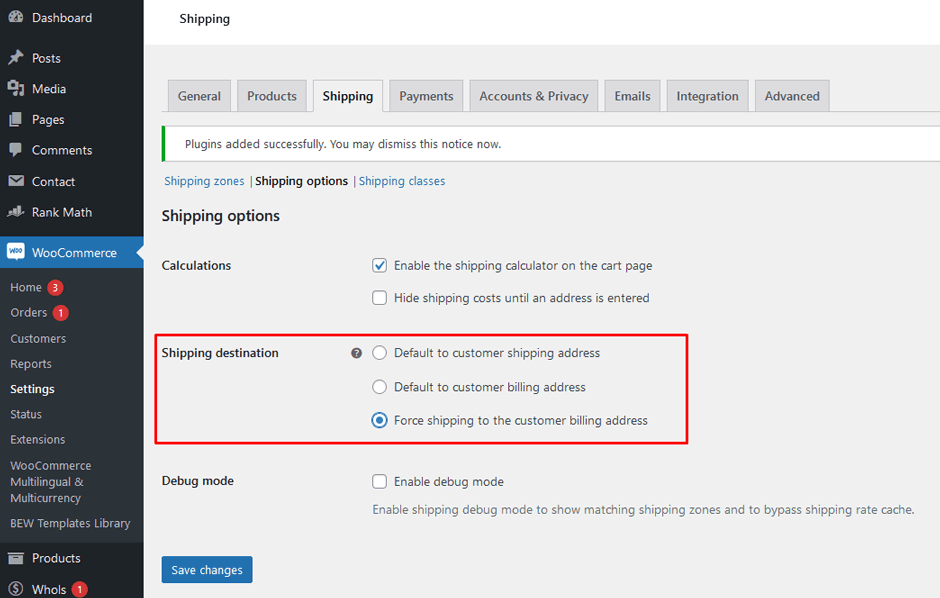Select default to customer billing address
This screenshot has height=598, width=940.
[379, 387]
